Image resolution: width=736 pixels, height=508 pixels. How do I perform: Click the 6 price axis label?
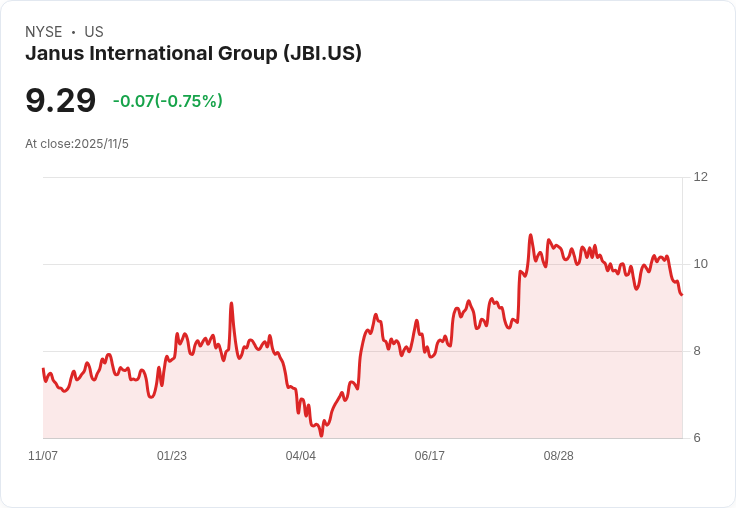[x=697, y=438]
